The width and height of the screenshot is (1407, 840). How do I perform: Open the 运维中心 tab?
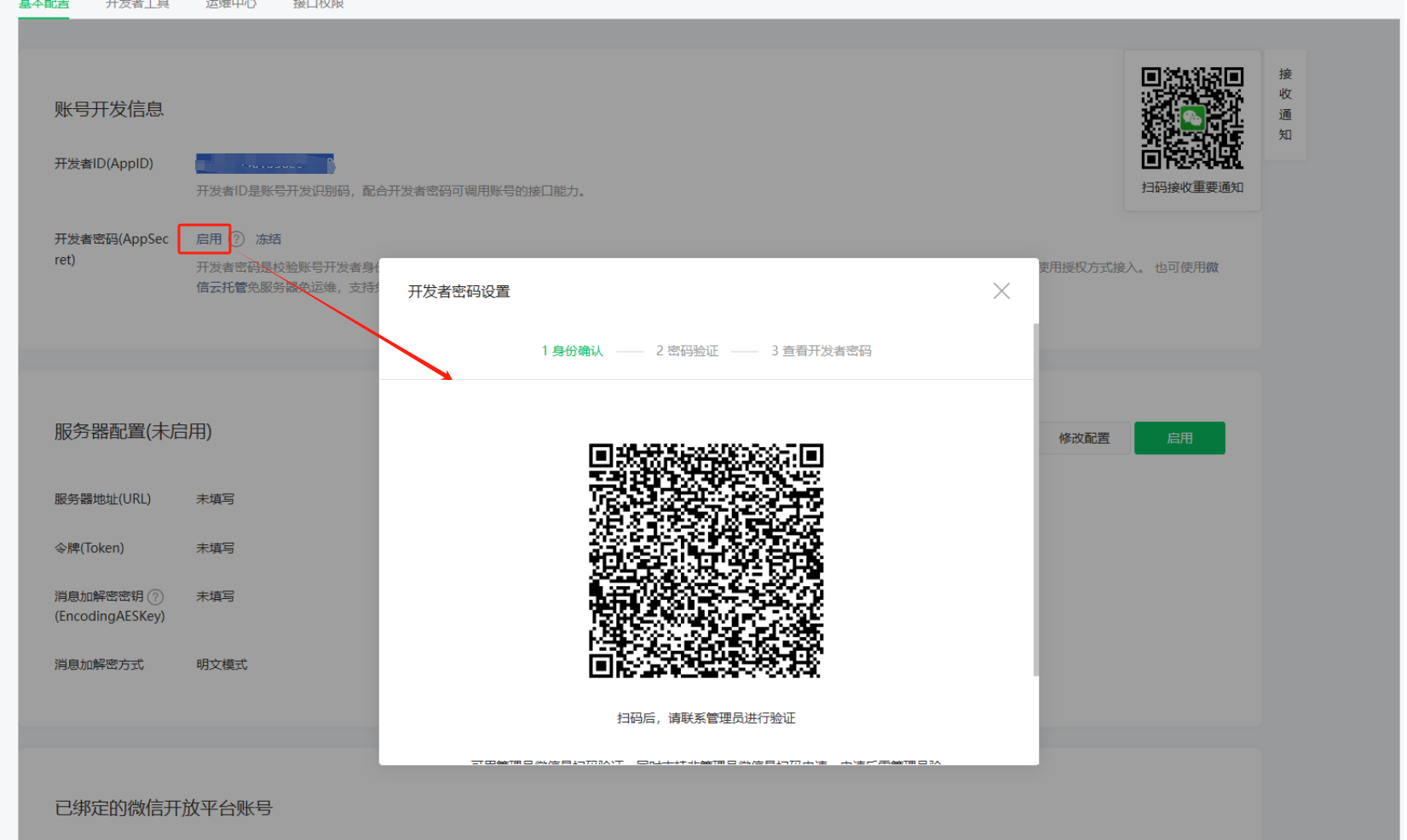[231, 5]
